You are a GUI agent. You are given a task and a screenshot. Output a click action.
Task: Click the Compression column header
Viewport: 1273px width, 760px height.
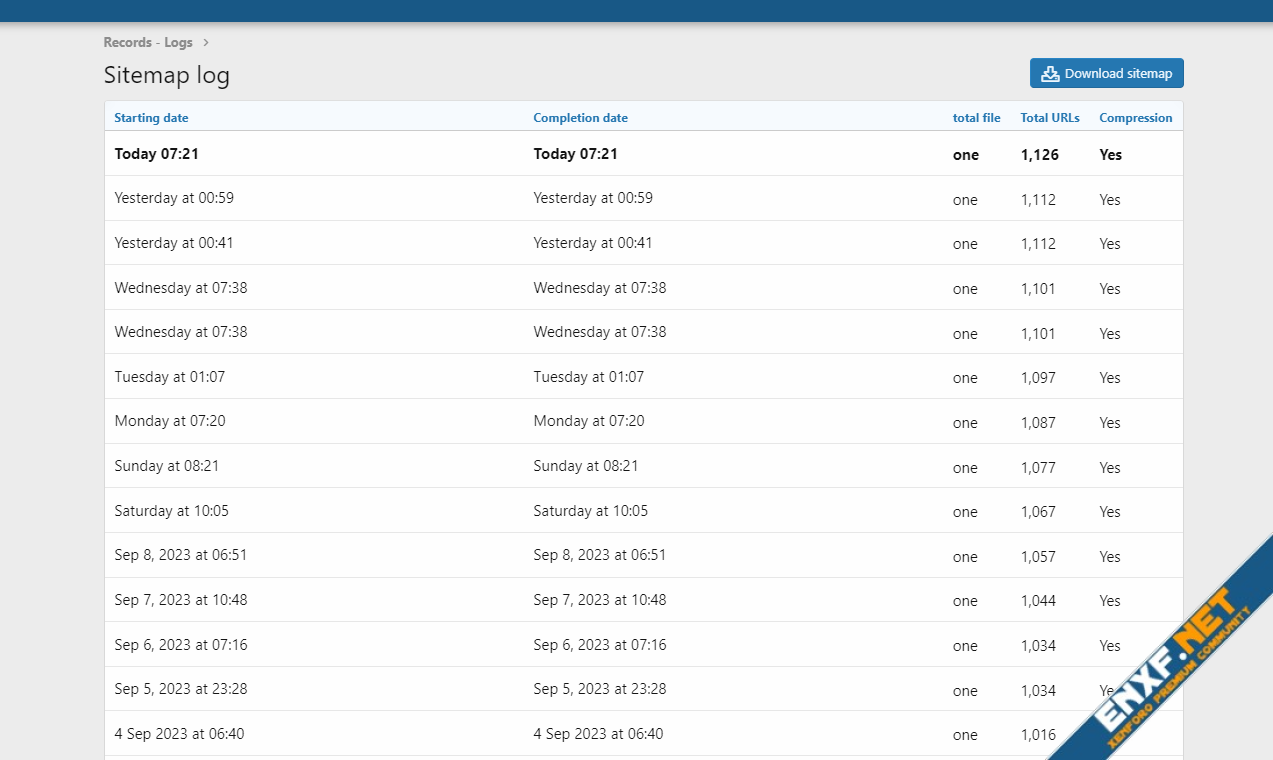(1135, 118)
